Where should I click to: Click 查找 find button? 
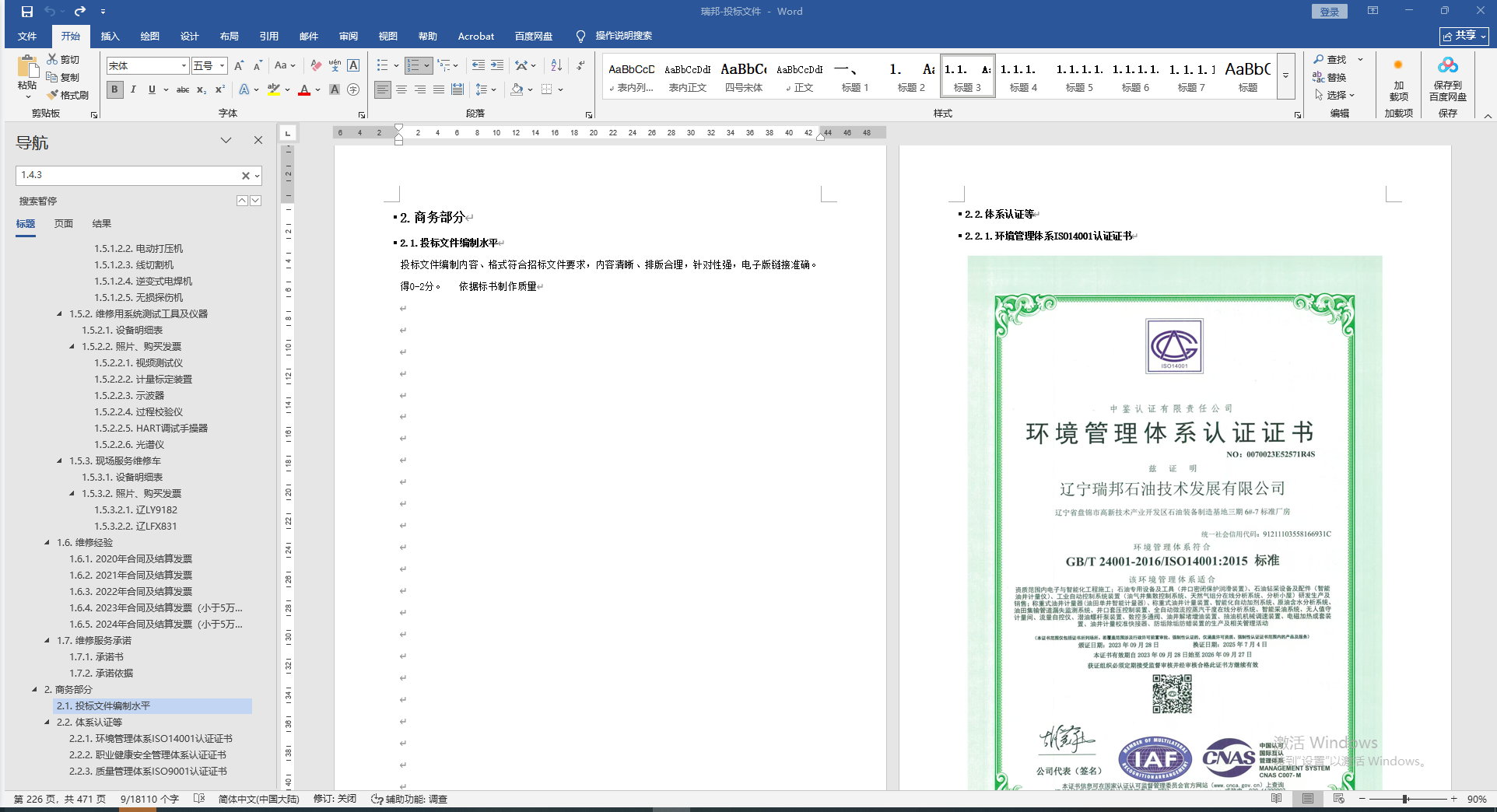1330,59
